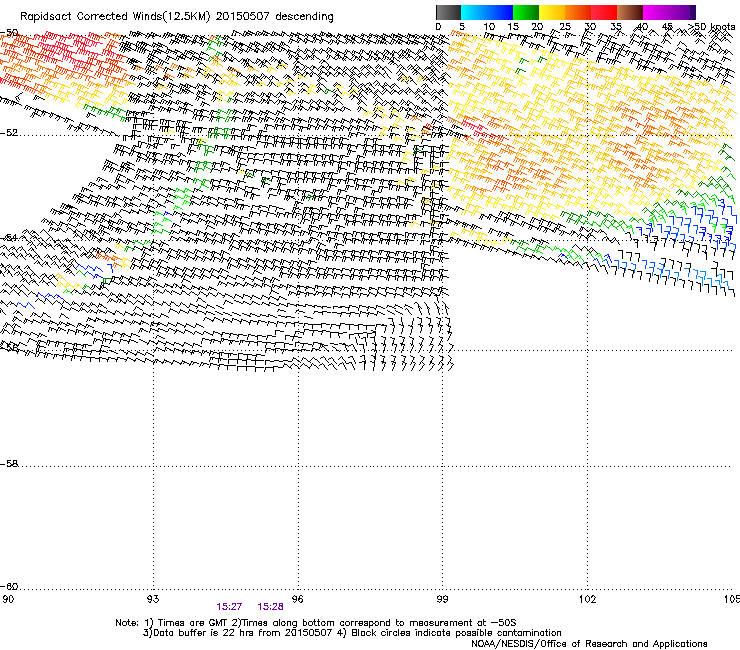Click the longitude label 96

pos(298,599)
